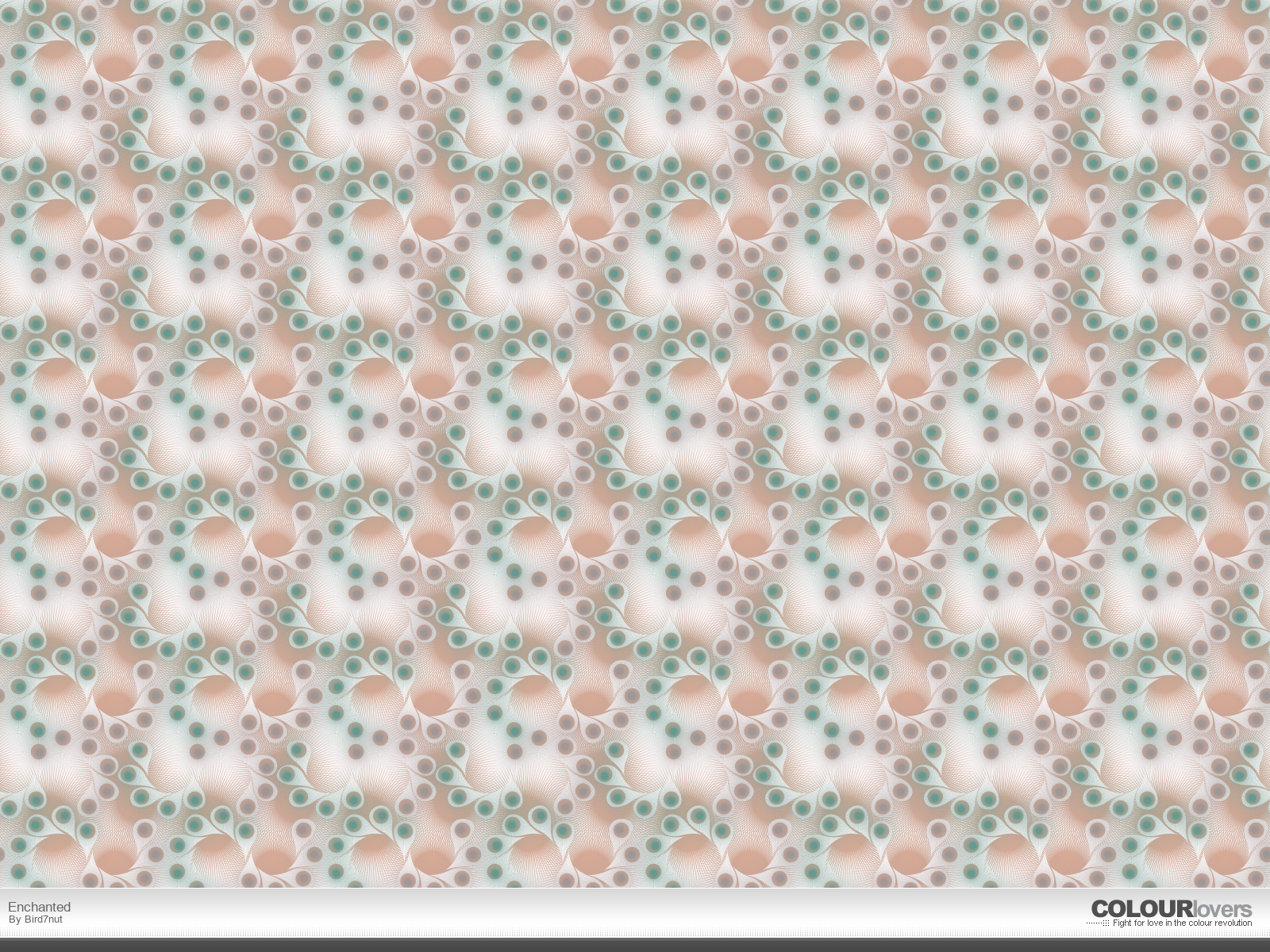Click the 'By Bird7nut' author text
Screen dimensions: 1270x952
click(35, 919)
